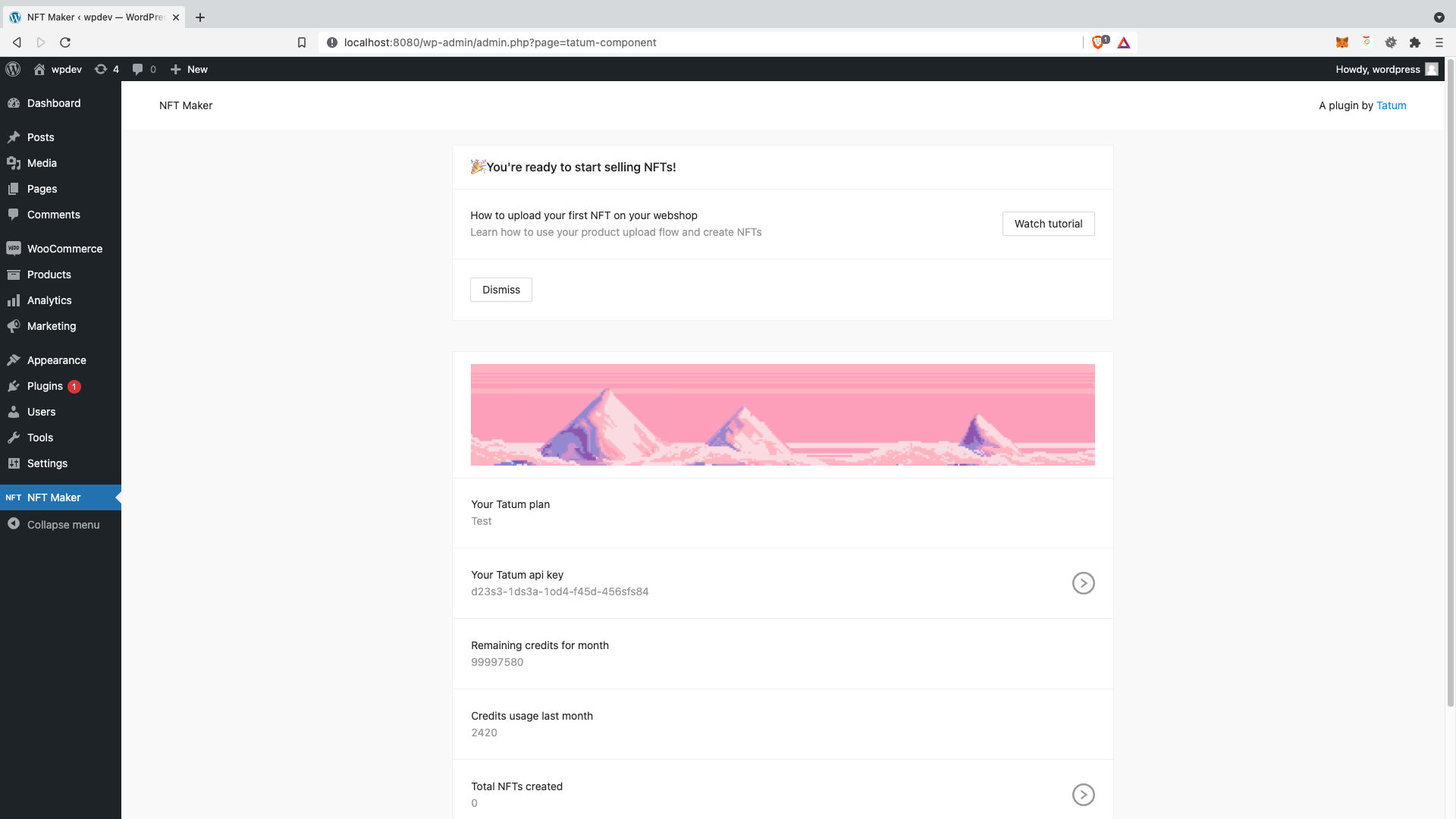Screen dimensions: 1456x819
Task: Click the API key value d23s3-1ds3a-1od4-f45d-456sfs84
Action: 560,591
